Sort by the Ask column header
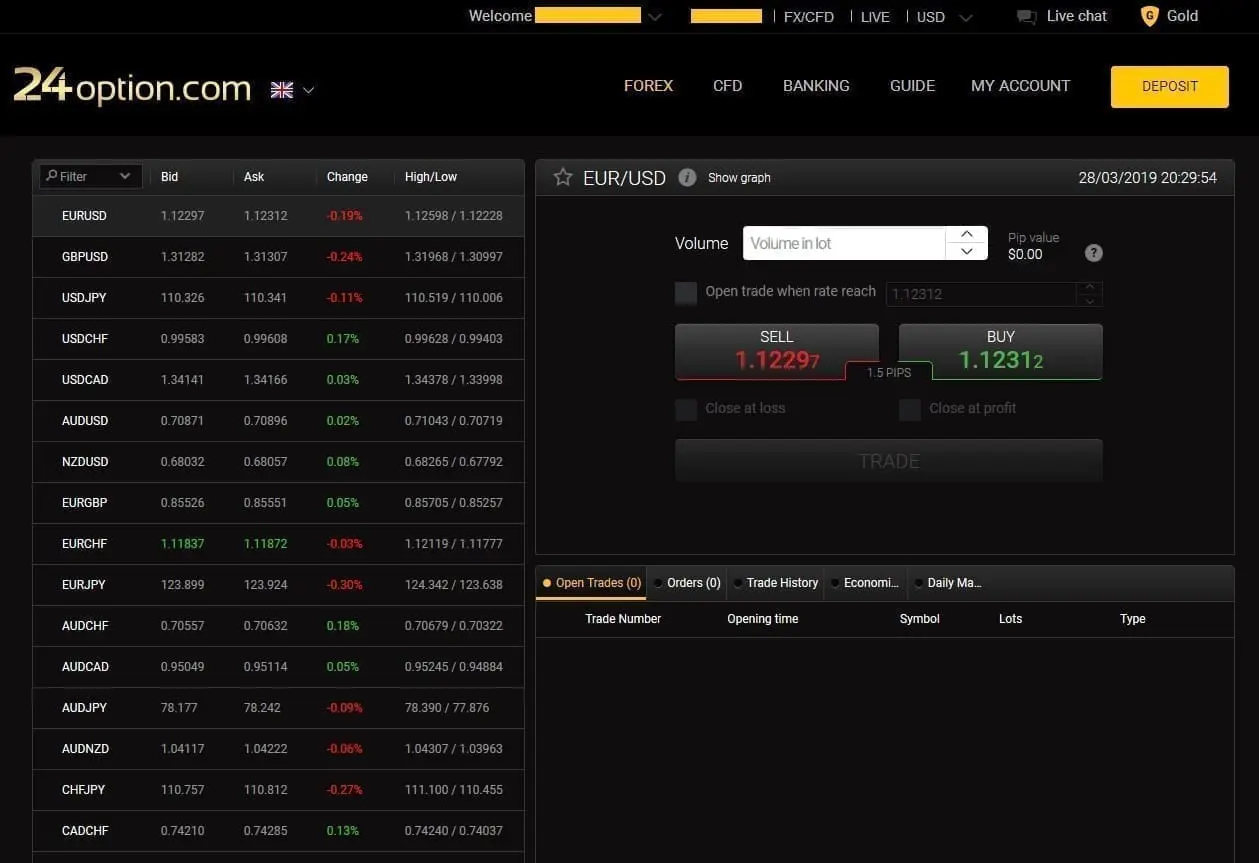Viewport: 1259px width, 863px height. tap(254, 177)
